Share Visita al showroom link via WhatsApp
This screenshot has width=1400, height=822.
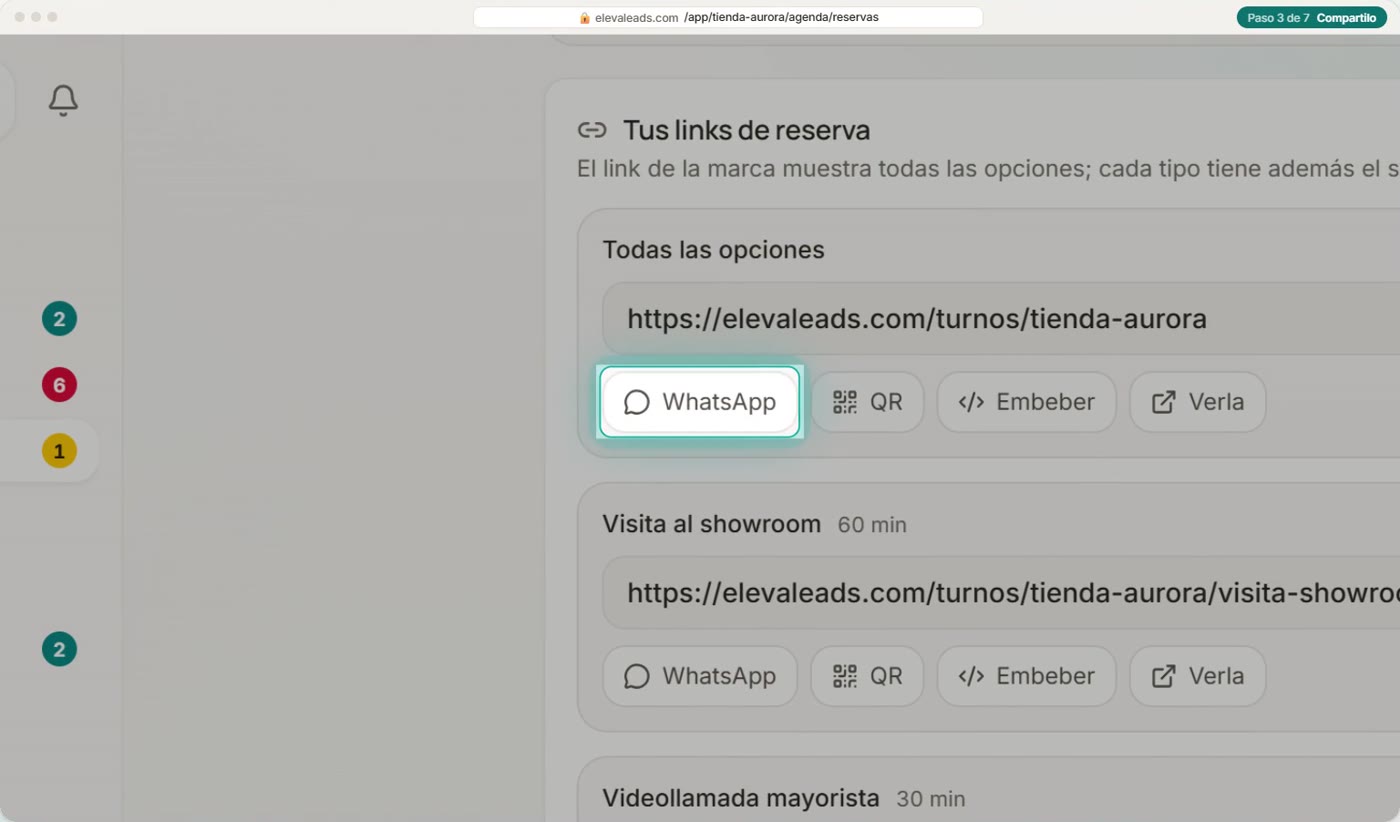click(x=700, y=676)
